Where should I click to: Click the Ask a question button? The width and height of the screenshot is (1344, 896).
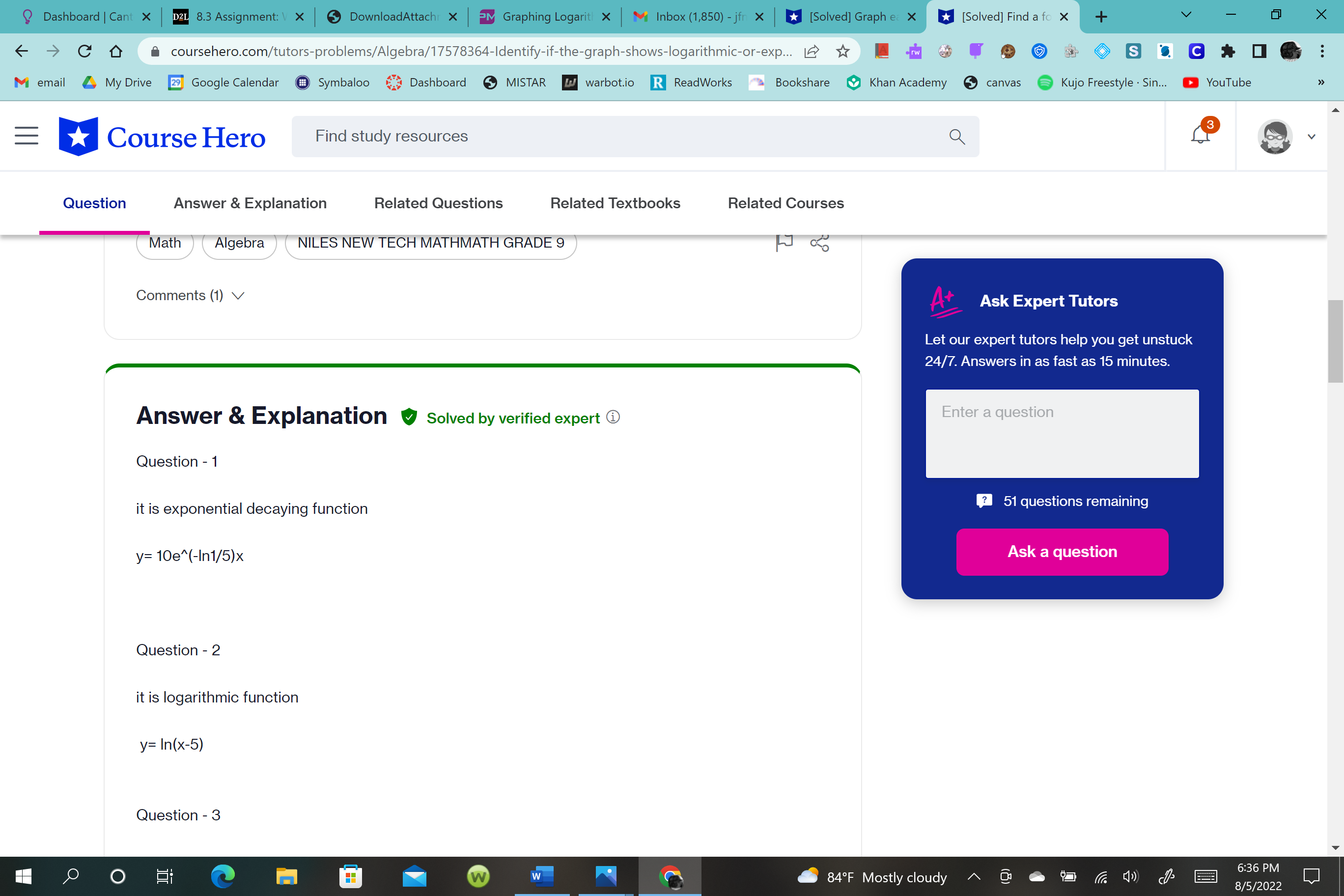point(1062,552)
